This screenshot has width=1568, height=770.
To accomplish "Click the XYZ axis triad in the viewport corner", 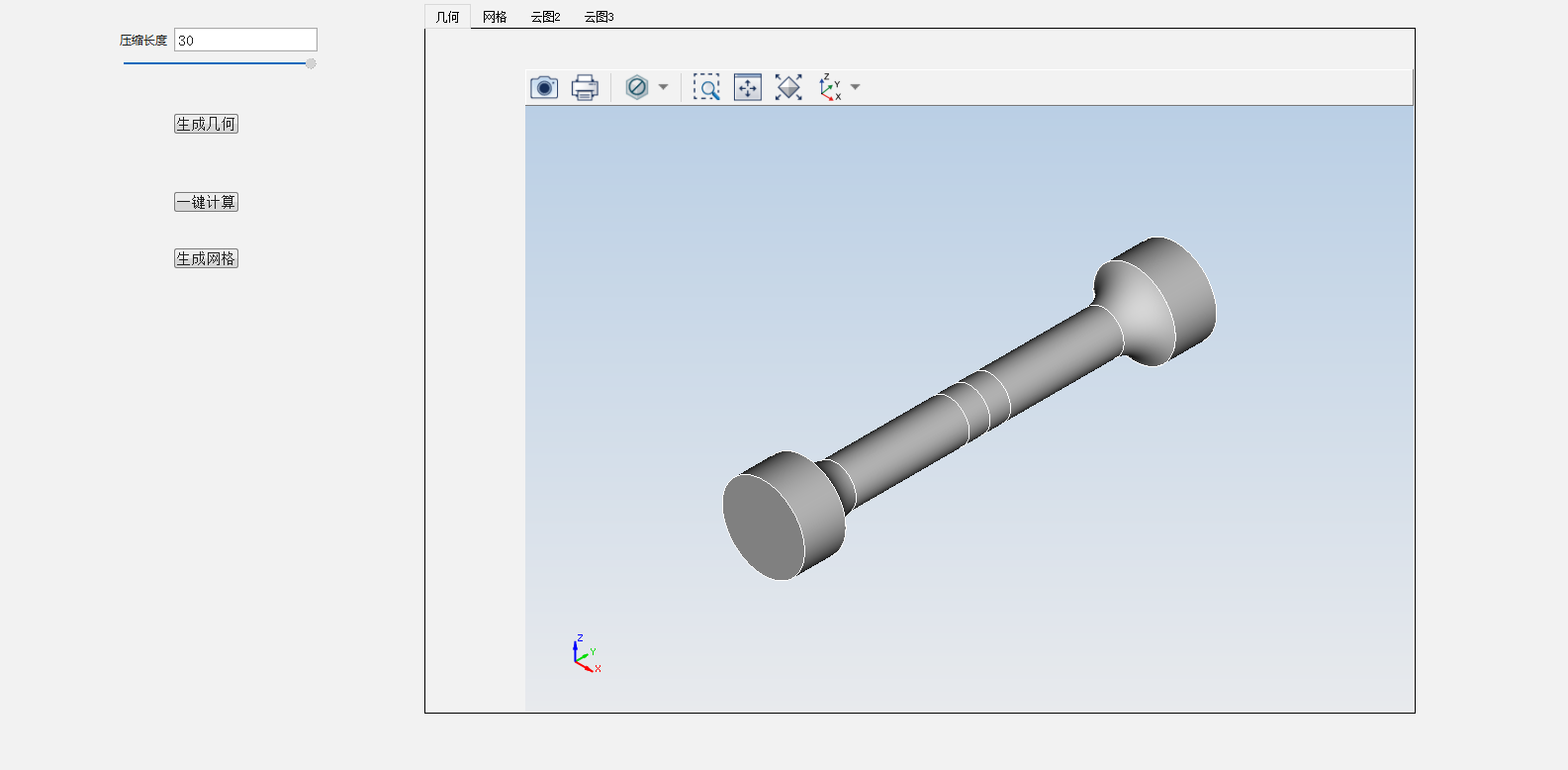I will 587,654.
